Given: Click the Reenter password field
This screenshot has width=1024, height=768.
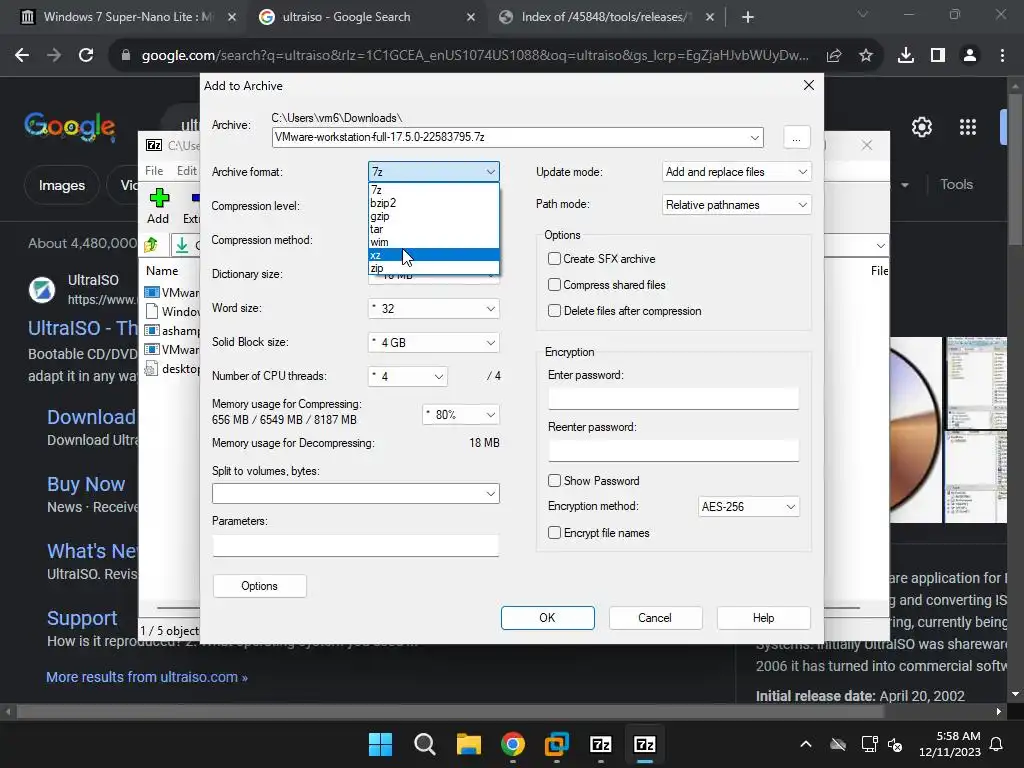Looking at the screenshot, I should (x=673, y=451).
